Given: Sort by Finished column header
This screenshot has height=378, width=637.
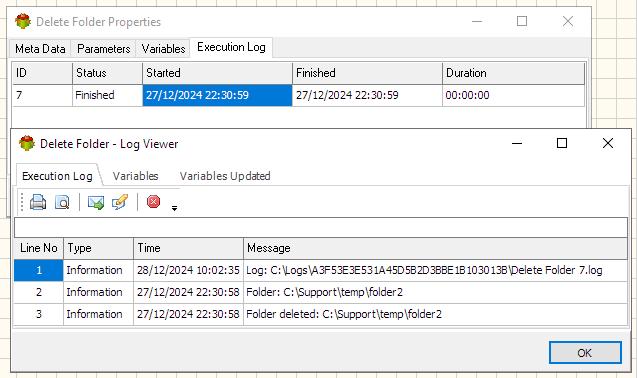Looking at the screenshot, I should (367, 73).
